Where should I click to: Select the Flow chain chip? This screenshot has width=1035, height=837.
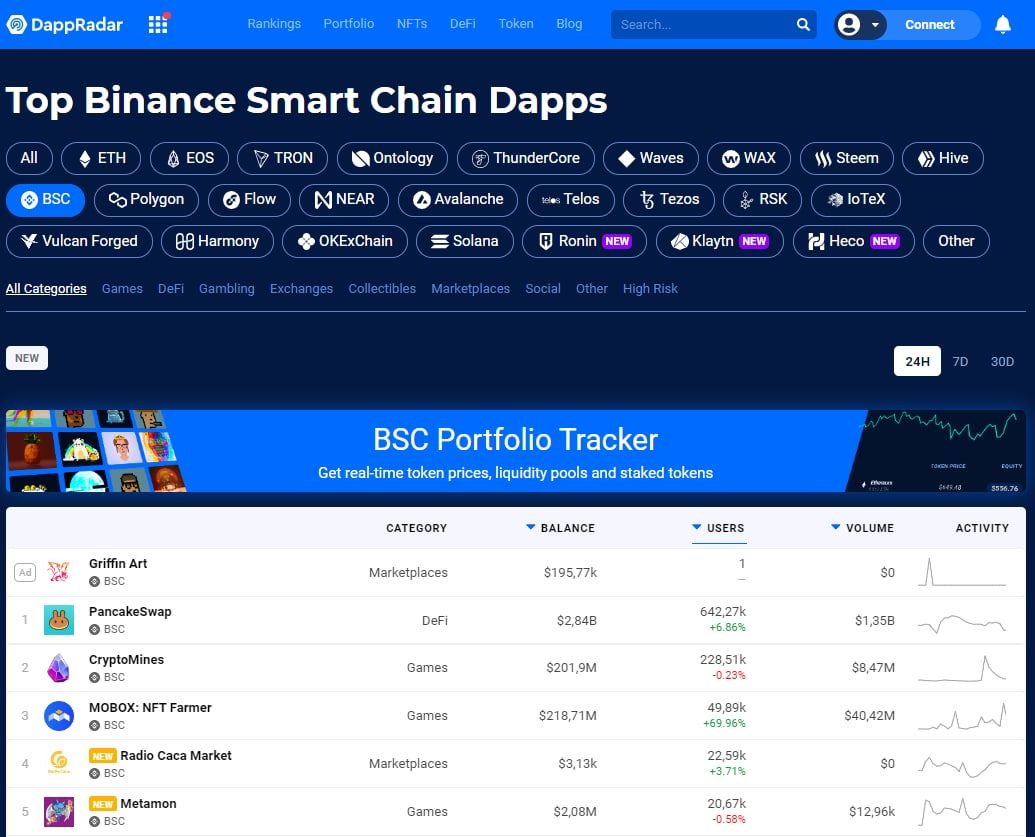click(249, 200)
